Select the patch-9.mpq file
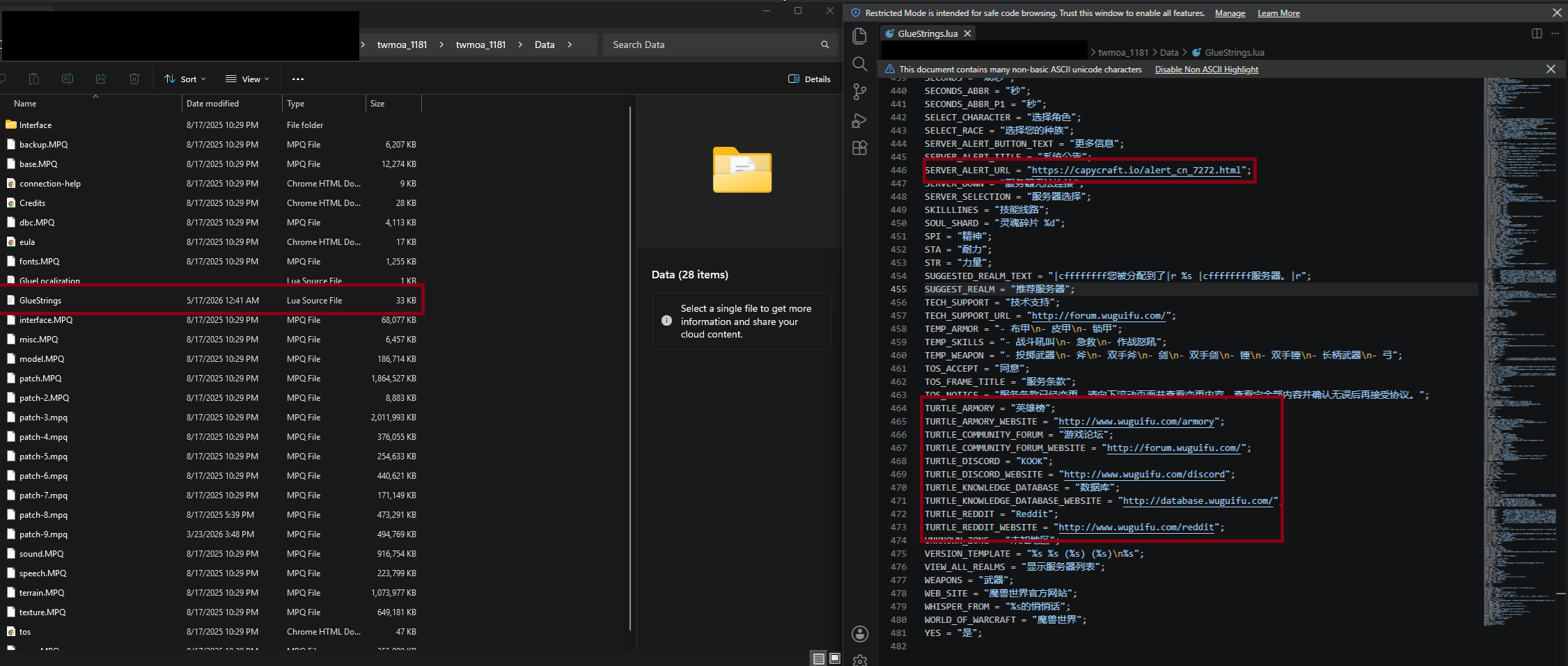Viewport: 1568px width, 666px height. [x=43, y=534]
